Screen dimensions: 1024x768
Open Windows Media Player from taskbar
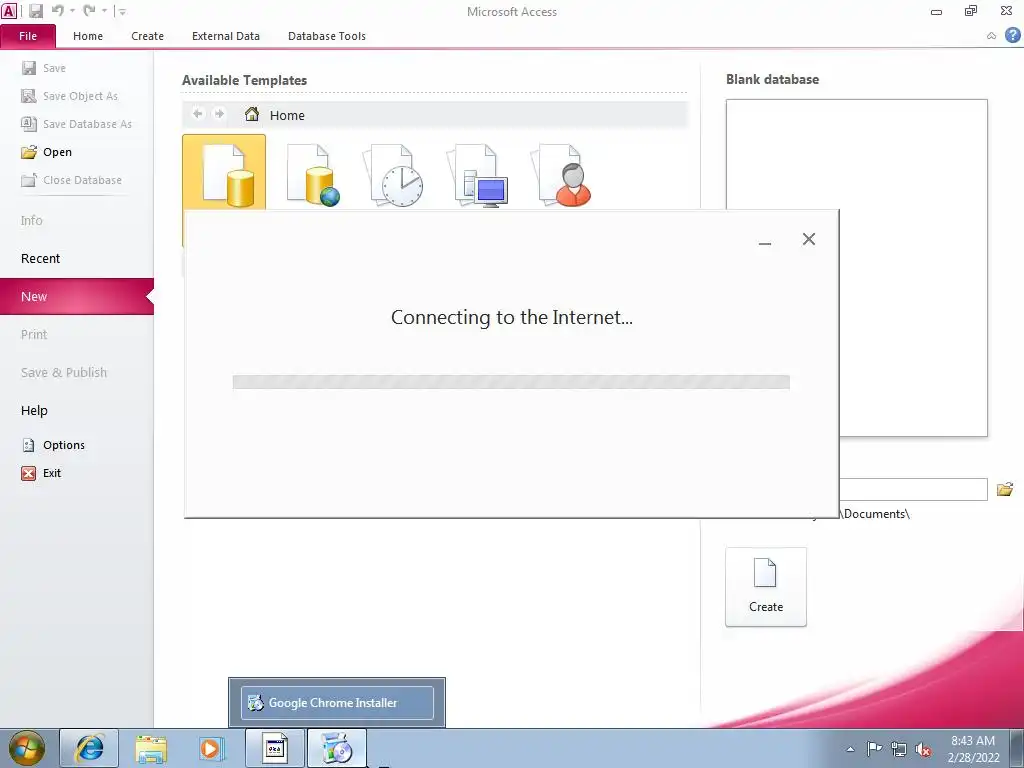211,748
